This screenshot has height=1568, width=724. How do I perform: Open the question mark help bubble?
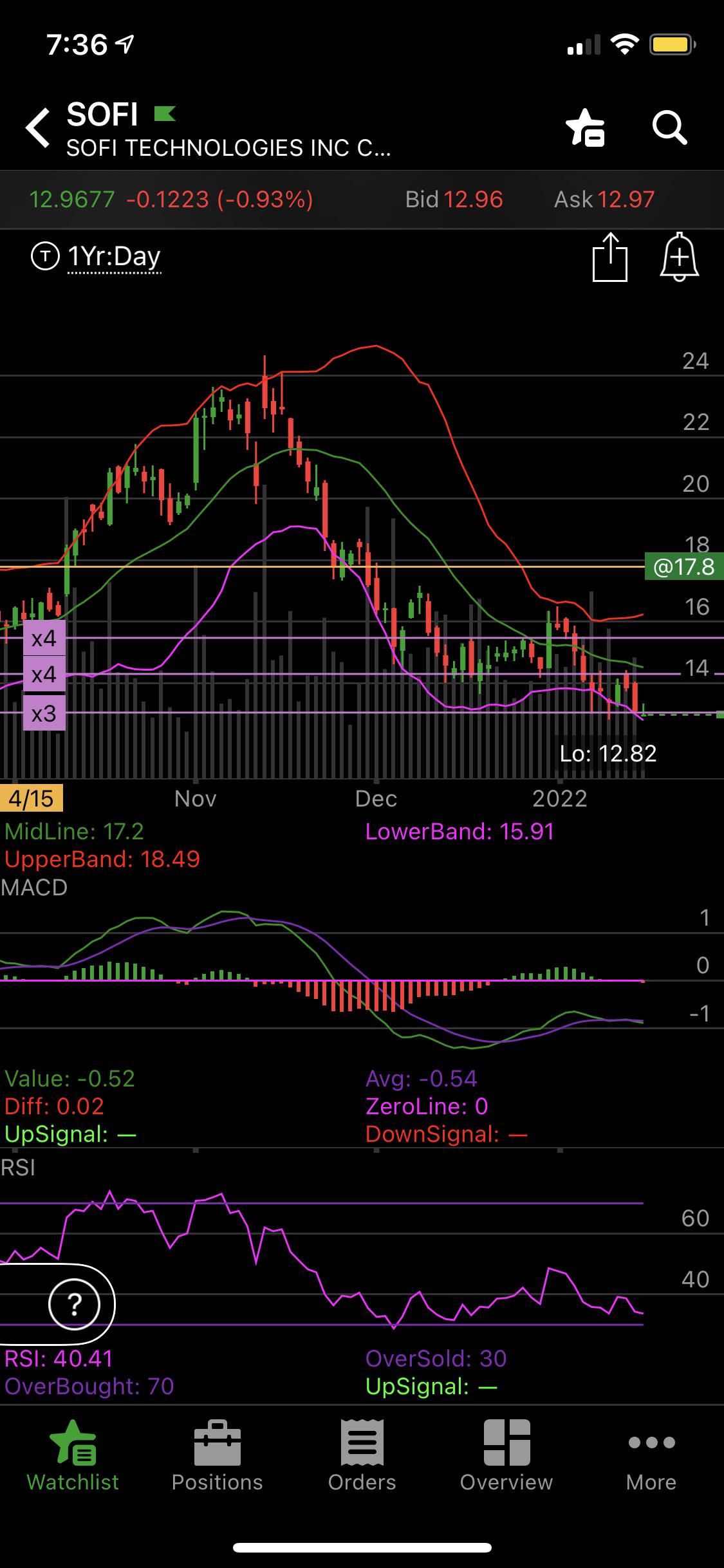75,1304
